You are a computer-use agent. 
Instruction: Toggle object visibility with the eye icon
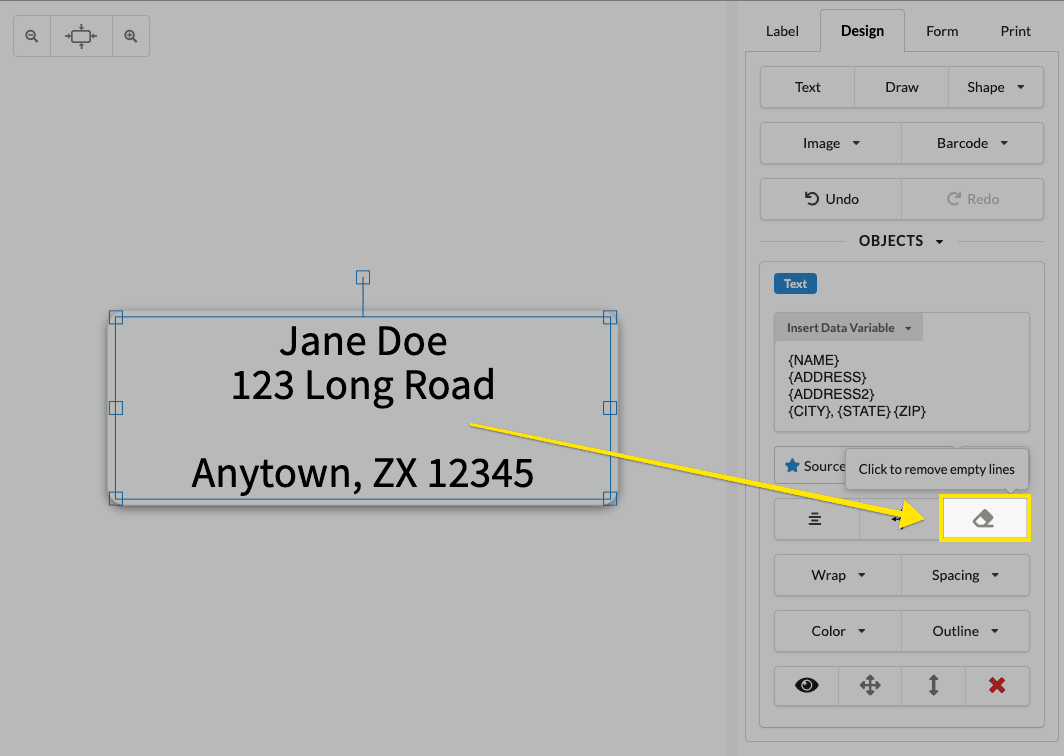(806, 685)
